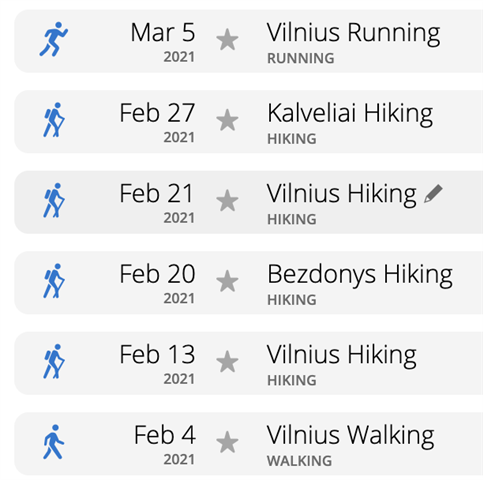Open the Kalveliai Hiking activity link
Image resolution: width=483 pixels, height=480 pixels.
(350, 114)
